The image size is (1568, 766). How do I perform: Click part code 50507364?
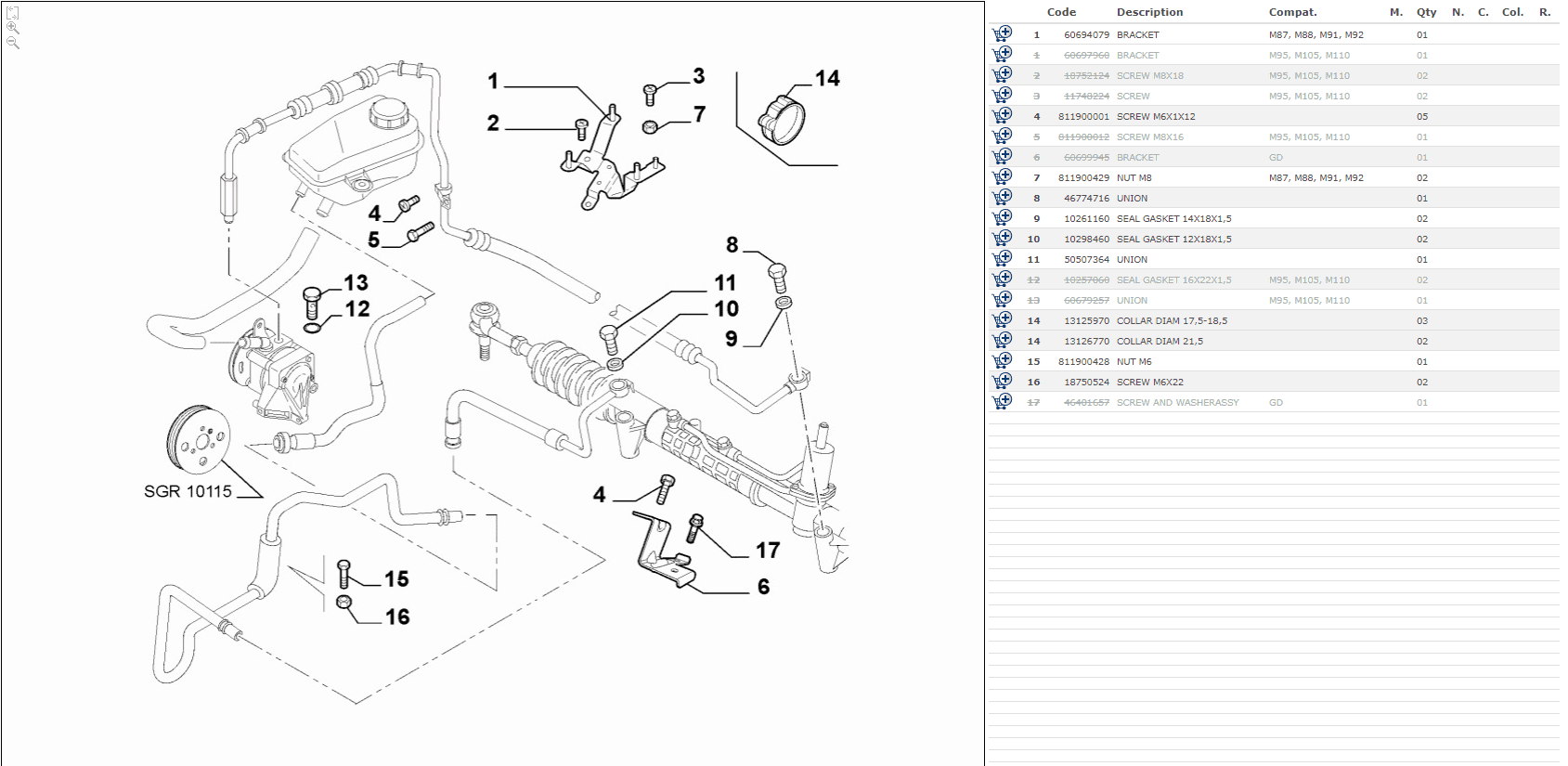click(x=1086, y=259)
